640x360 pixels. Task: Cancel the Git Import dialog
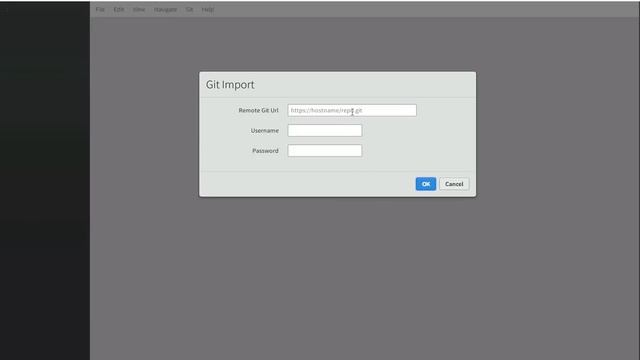454,184
